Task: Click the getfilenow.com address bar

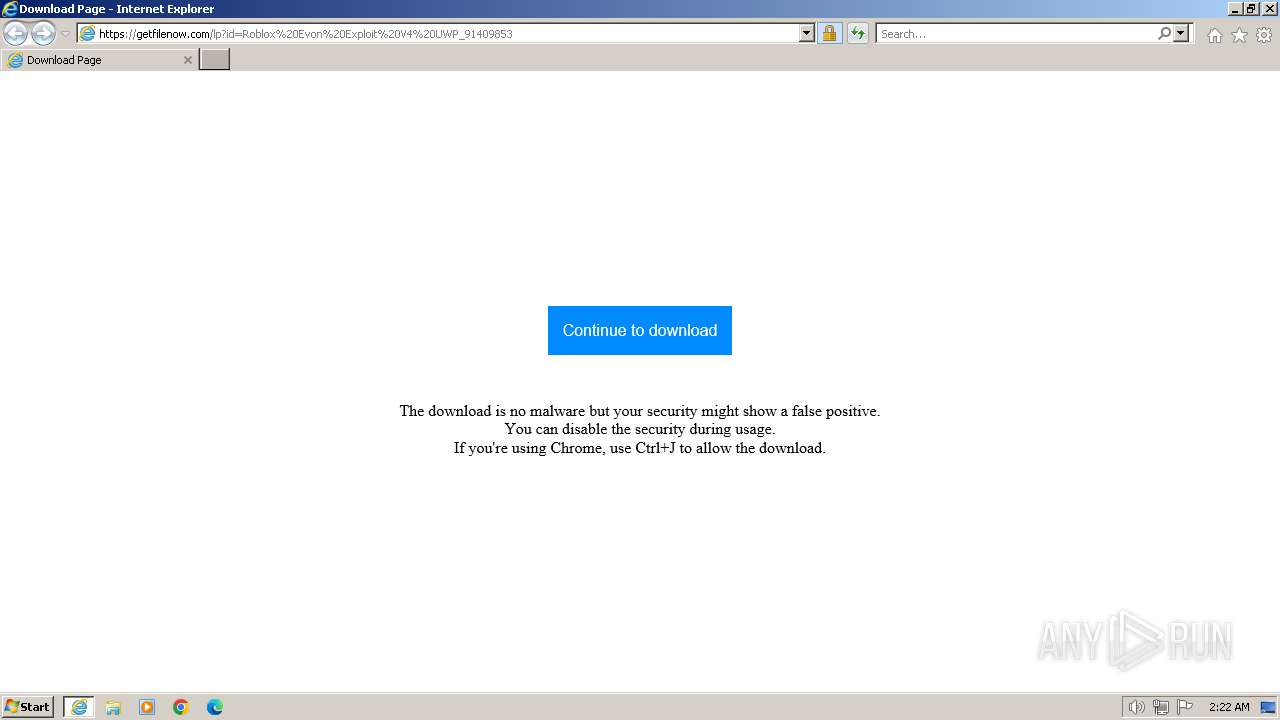Action: [x=446, y=34]
